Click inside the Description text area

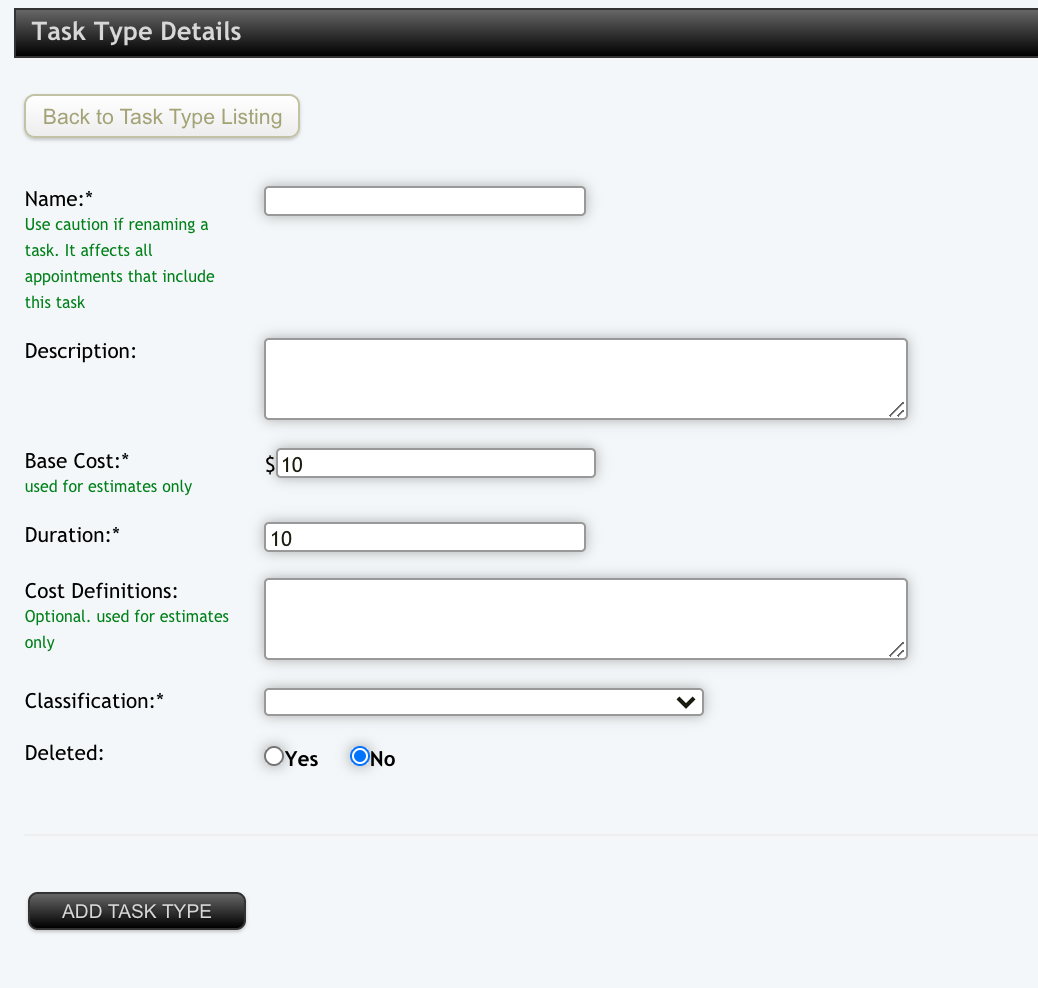(x=585, y=378)
